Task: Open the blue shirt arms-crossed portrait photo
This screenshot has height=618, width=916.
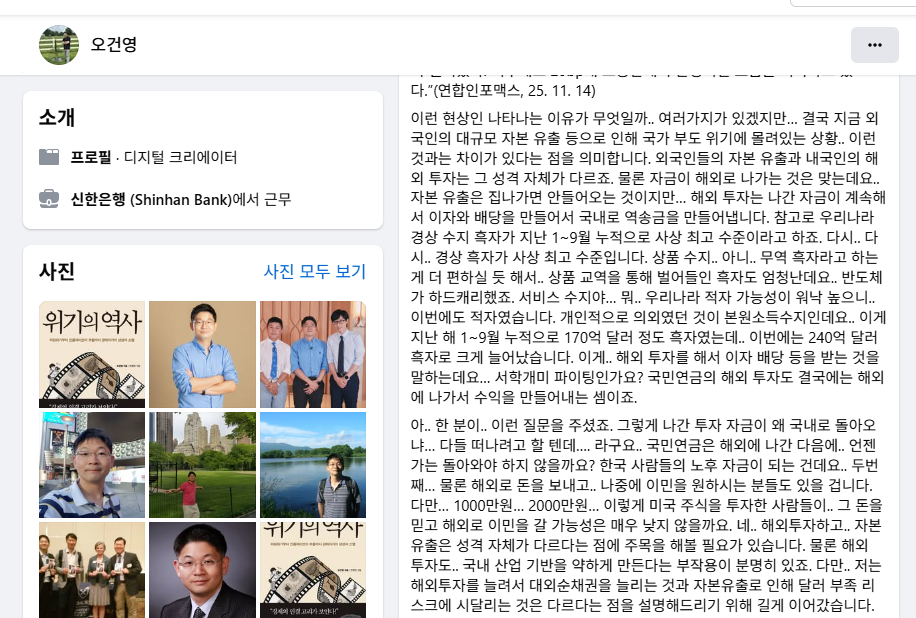Action: (202, 355)
